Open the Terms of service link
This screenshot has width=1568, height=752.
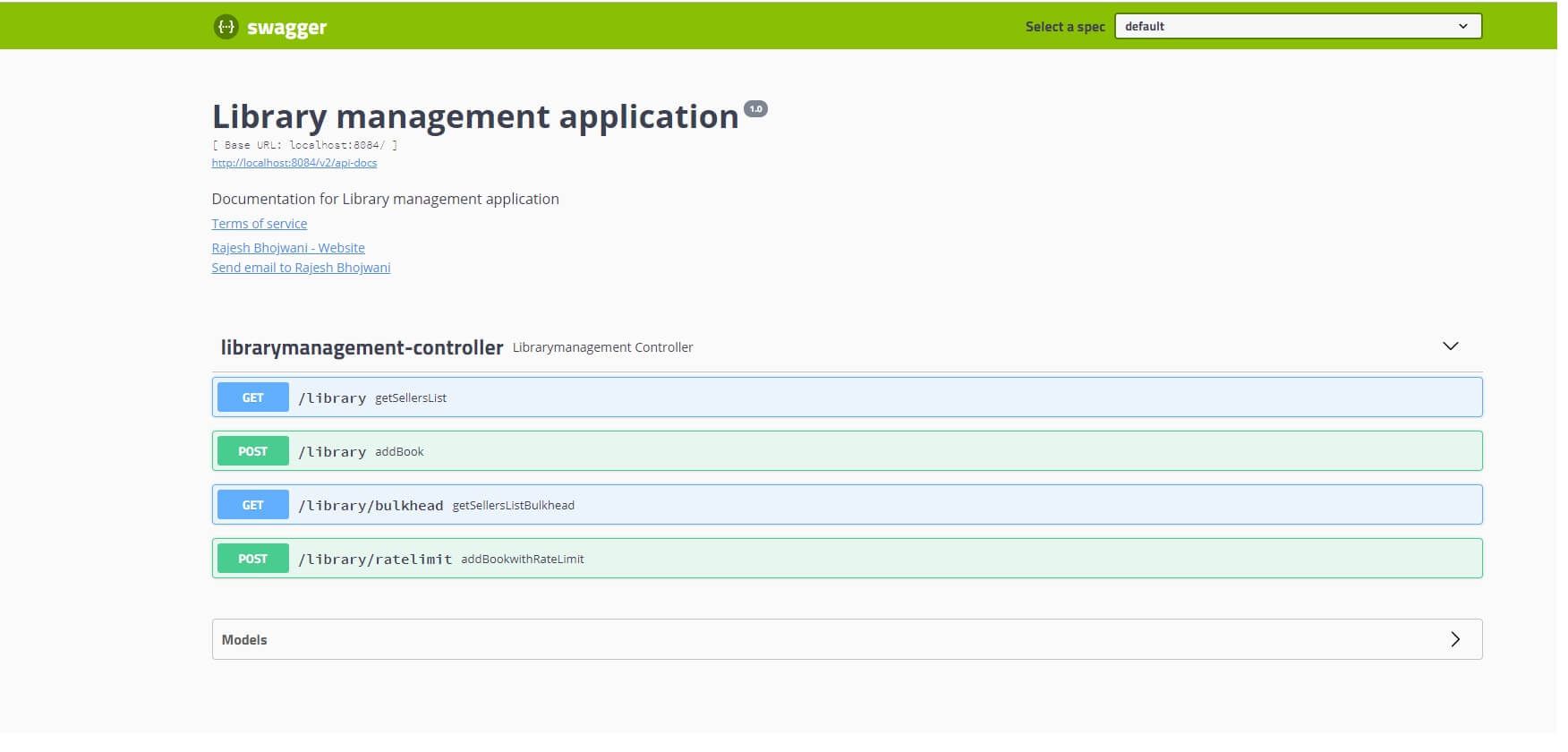pyautogui.click(x=260, y=224)
